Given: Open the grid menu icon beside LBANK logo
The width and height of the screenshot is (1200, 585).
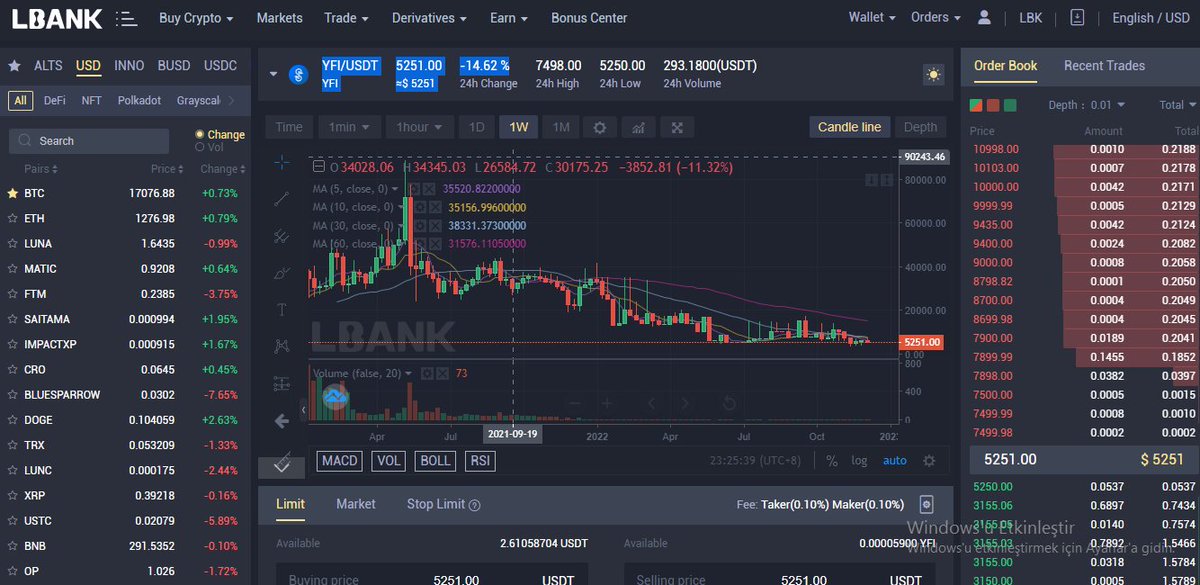Looking at the screenshot, I should (127, 18).
